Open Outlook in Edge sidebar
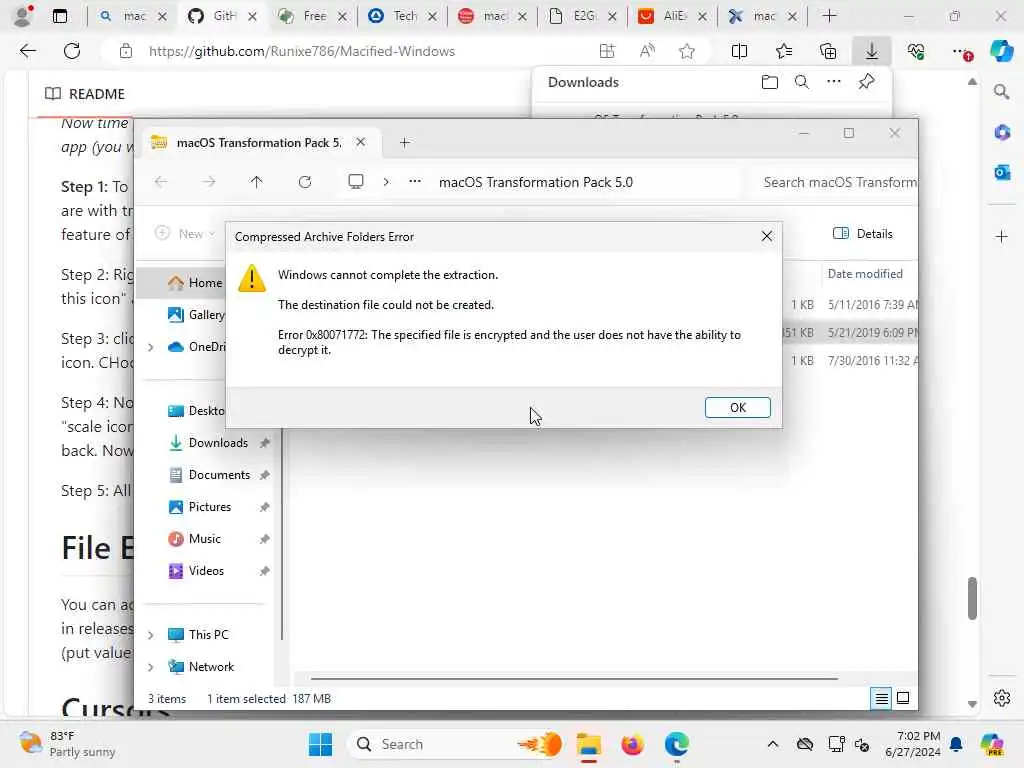1024x768 pixels. pyautogui.click(x=1002, y=172)
